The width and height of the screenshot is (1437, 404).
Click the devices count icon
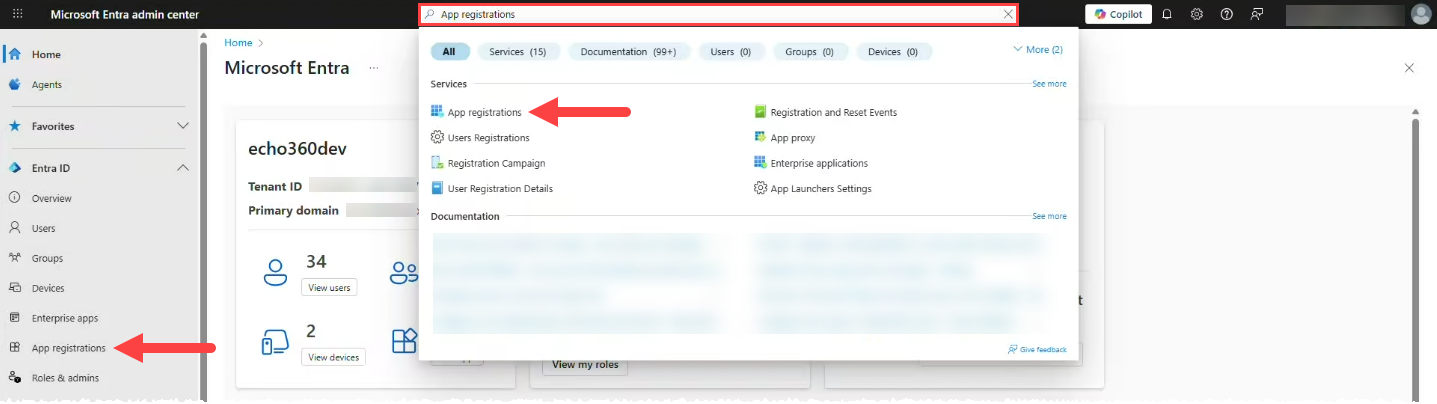tap(275, 341)
